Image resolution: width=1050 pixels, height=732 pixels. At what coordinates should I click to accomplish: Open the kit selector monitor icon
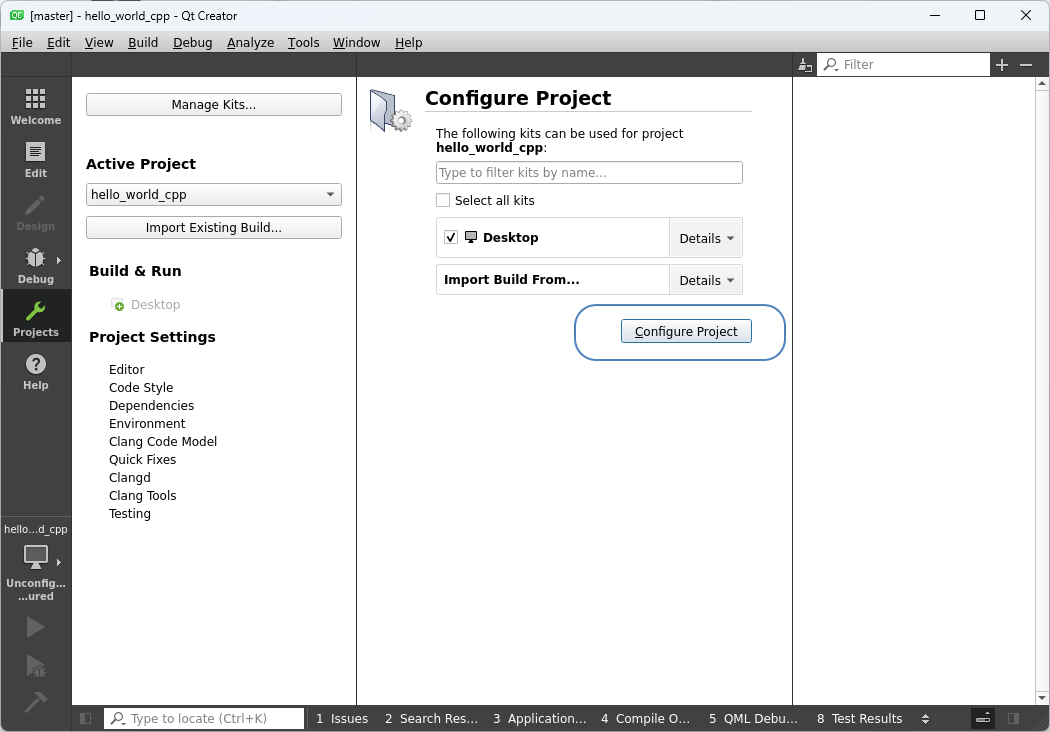pyautogui.click(x=35, y=556)
